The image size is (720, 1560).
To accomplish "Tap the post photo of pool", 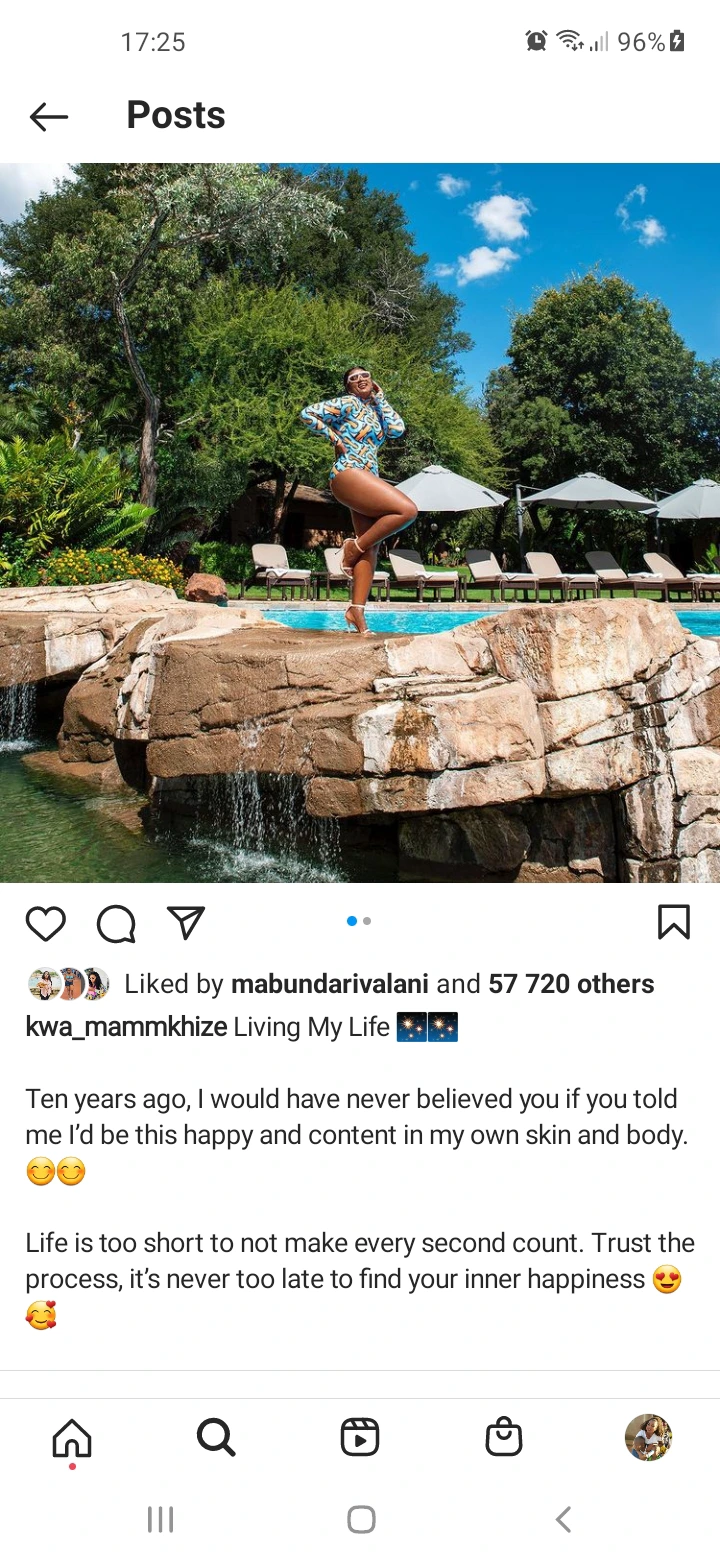I will pos(360,523).
